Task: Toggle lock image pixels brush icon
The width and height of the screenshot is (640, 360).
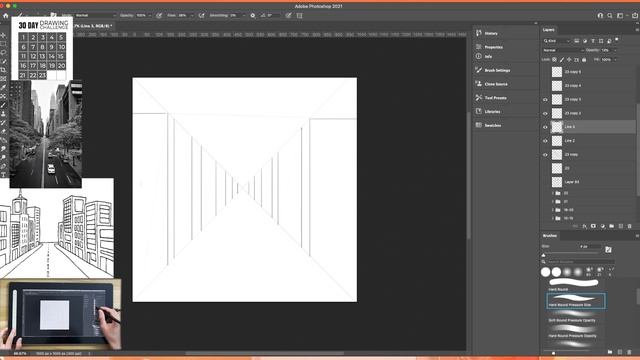Action: click(x=562, y=60)
